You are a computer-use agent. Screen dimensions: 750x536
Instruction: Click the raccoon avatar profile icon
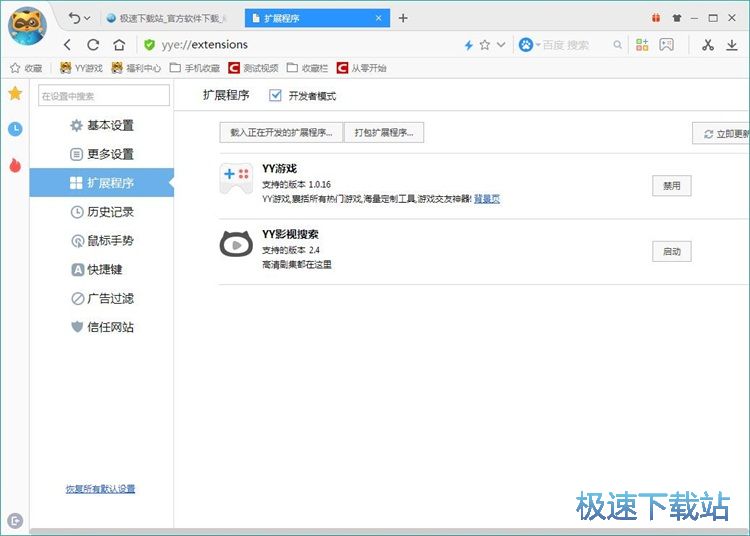tap(27, 26)
